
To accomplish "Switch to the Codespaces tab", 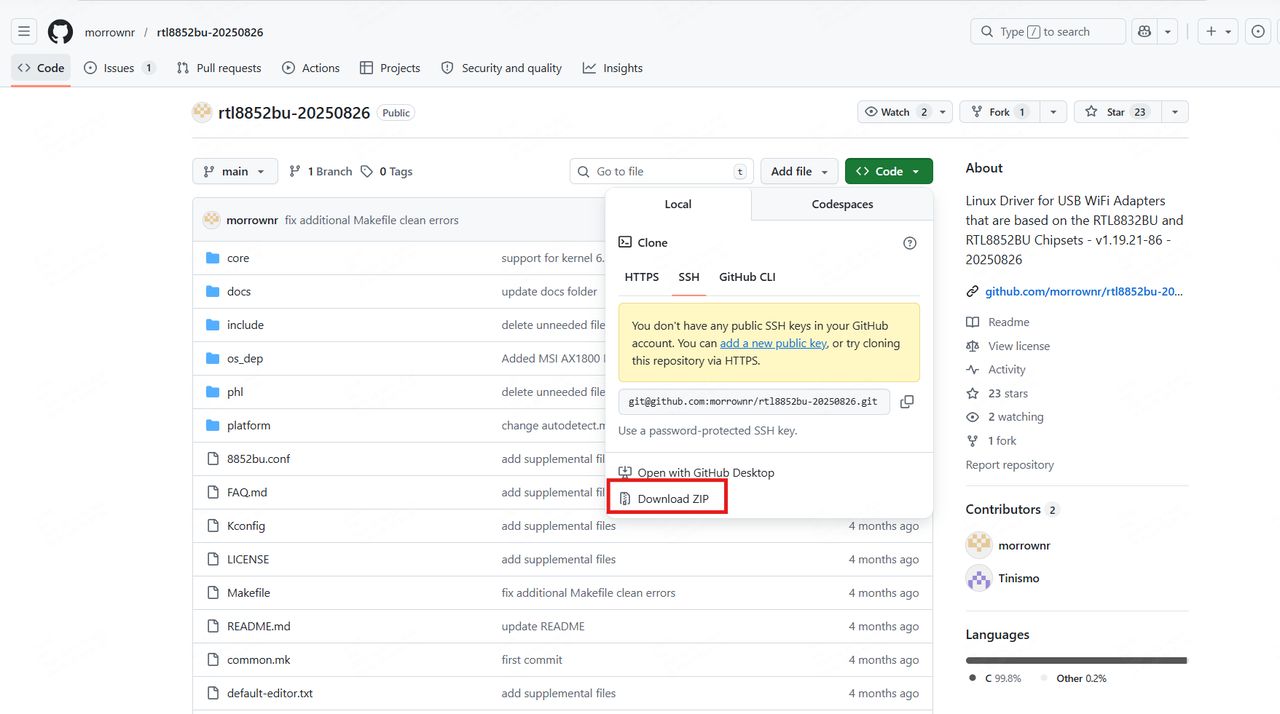I will point(842,204).
